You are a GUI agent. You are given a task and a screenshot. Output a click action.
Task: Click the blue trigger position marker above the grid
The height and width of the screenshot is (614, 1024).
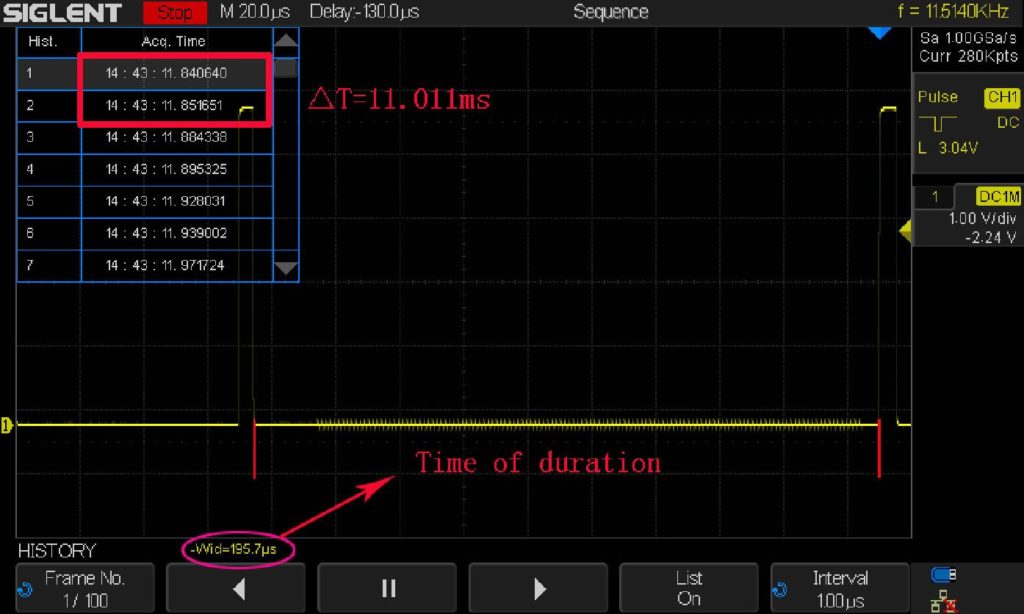879,30
